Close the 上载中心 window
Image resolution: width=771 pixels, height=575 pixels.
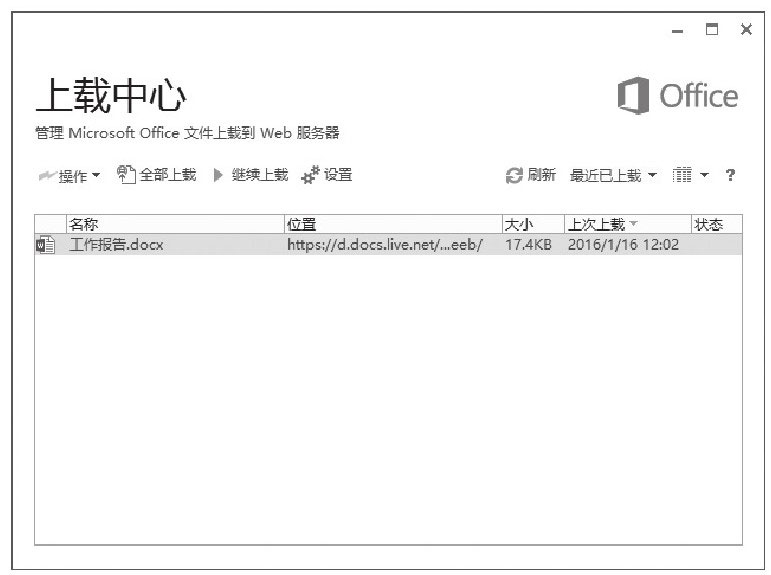746,30
